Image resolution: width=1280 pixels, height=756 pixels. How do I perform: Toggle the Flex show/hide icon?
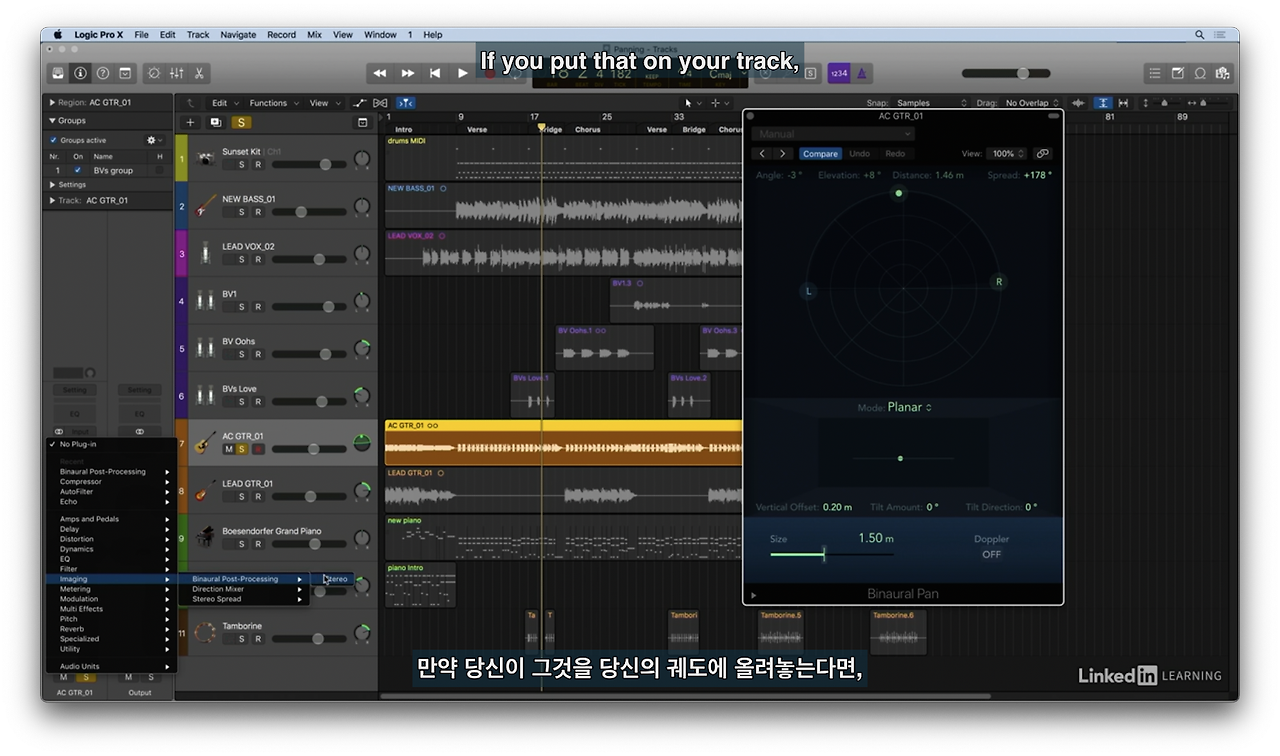(381, 103)
